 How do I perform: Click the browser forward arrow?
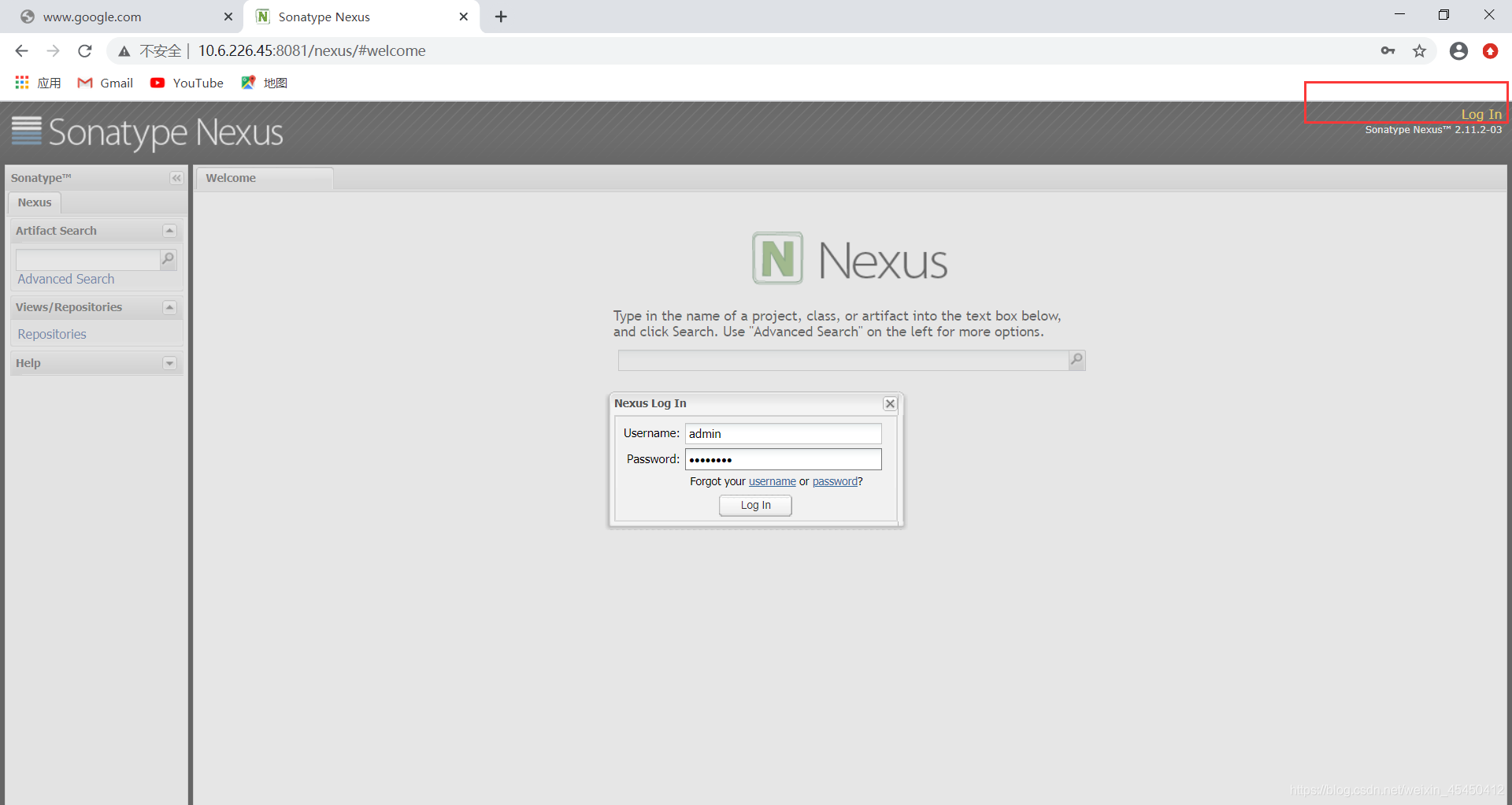(x=53, y=51)
